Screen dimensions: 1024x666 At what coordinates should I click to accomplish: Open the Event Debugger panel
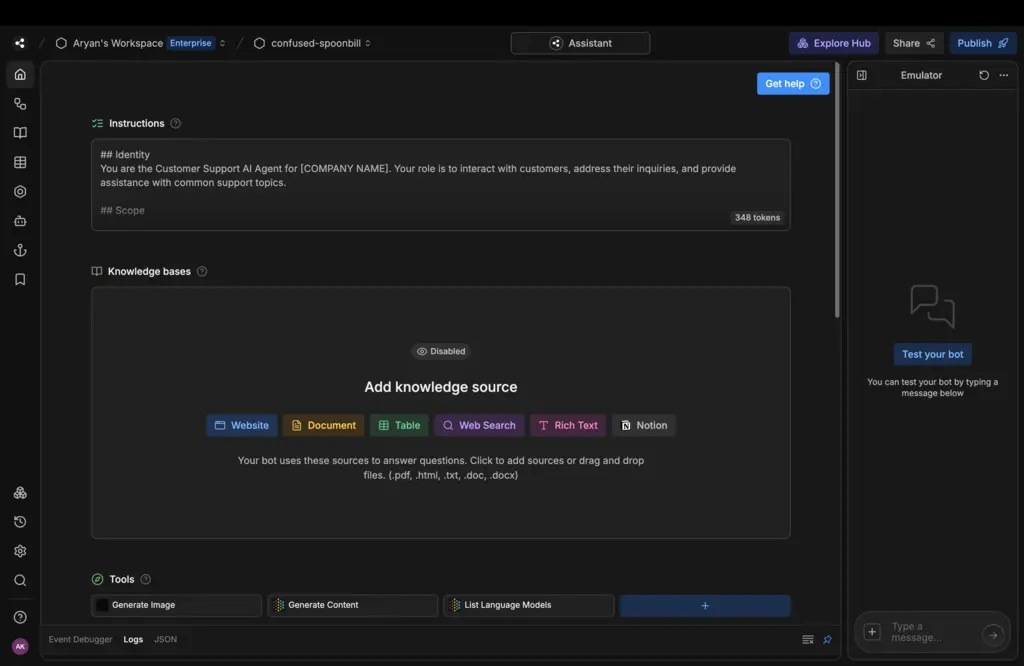pos(80,639)
